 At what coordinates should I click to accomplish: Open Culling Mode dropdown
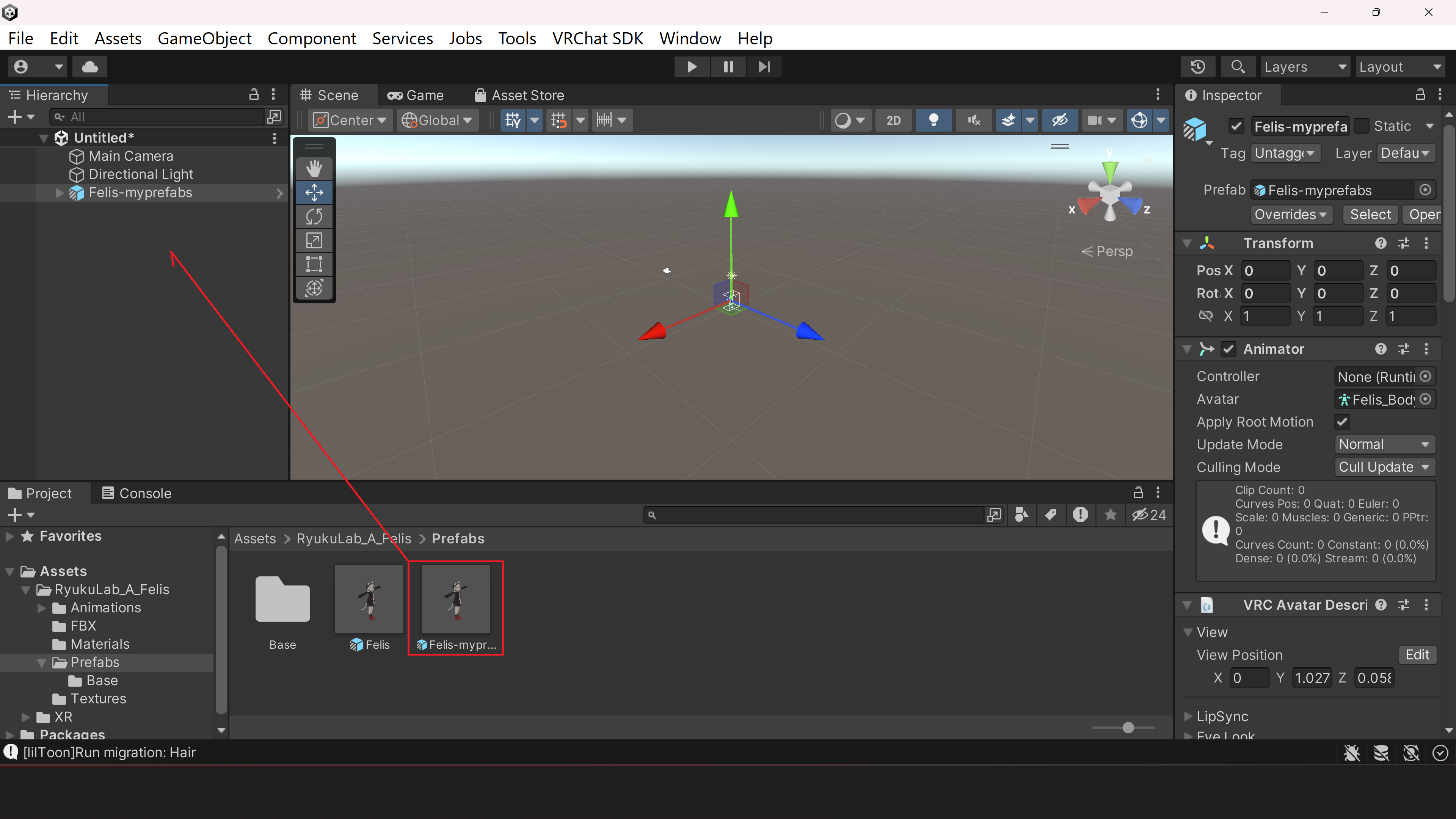[1384, 467]
